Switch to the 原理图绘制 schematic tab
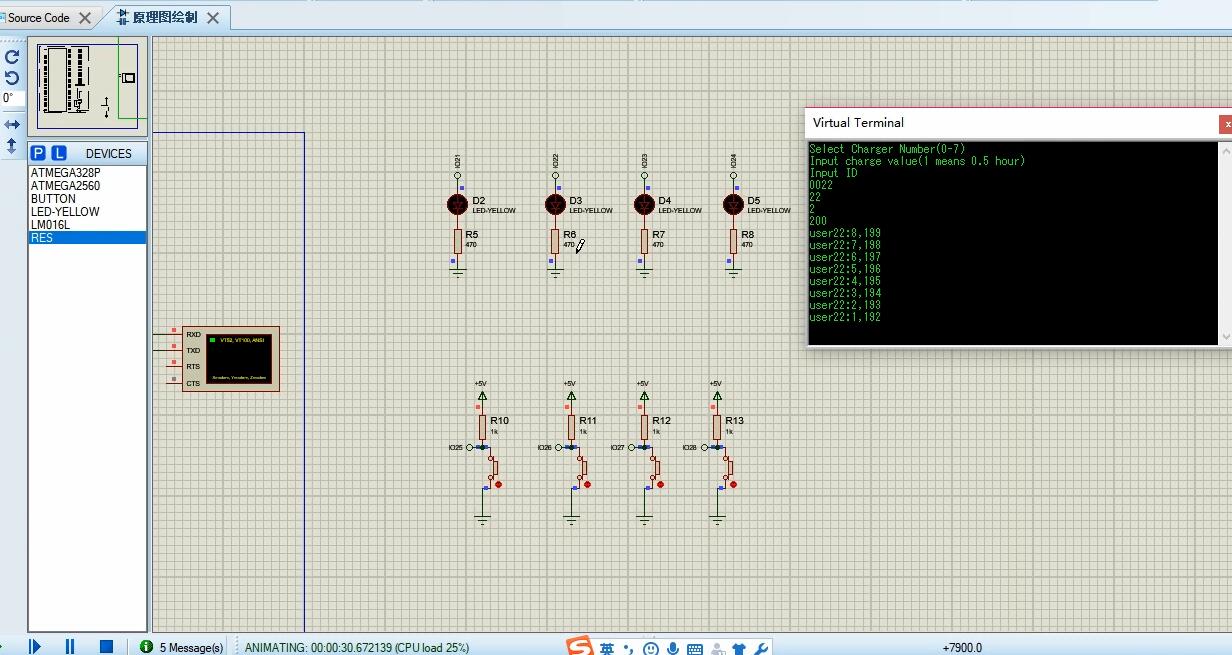1232x655 pixels. pyautogui.click(x=165, y=17)
